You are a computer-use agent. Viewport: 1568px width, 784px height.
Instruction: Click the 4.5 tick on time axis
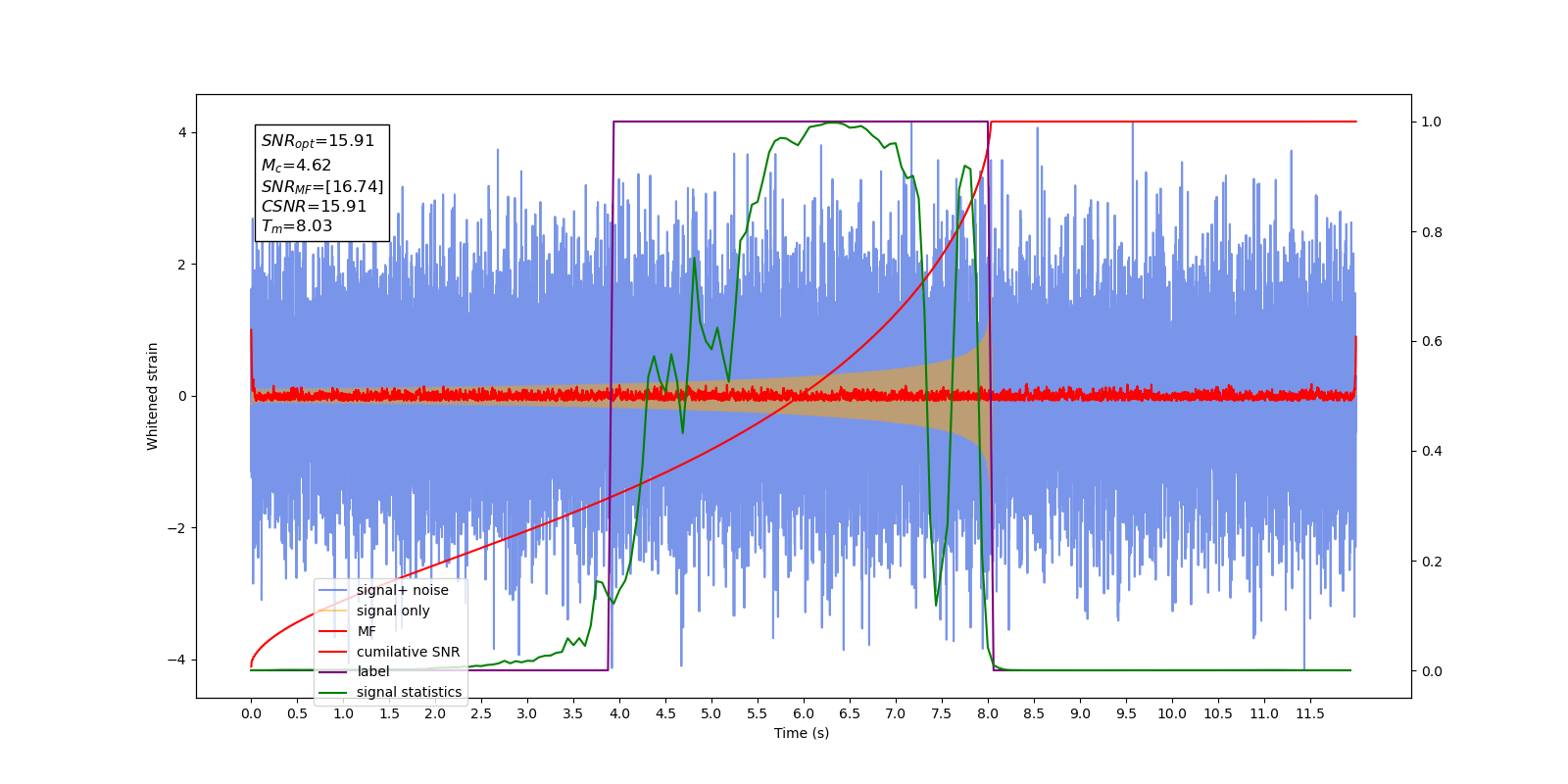click(x=665, y=713)
